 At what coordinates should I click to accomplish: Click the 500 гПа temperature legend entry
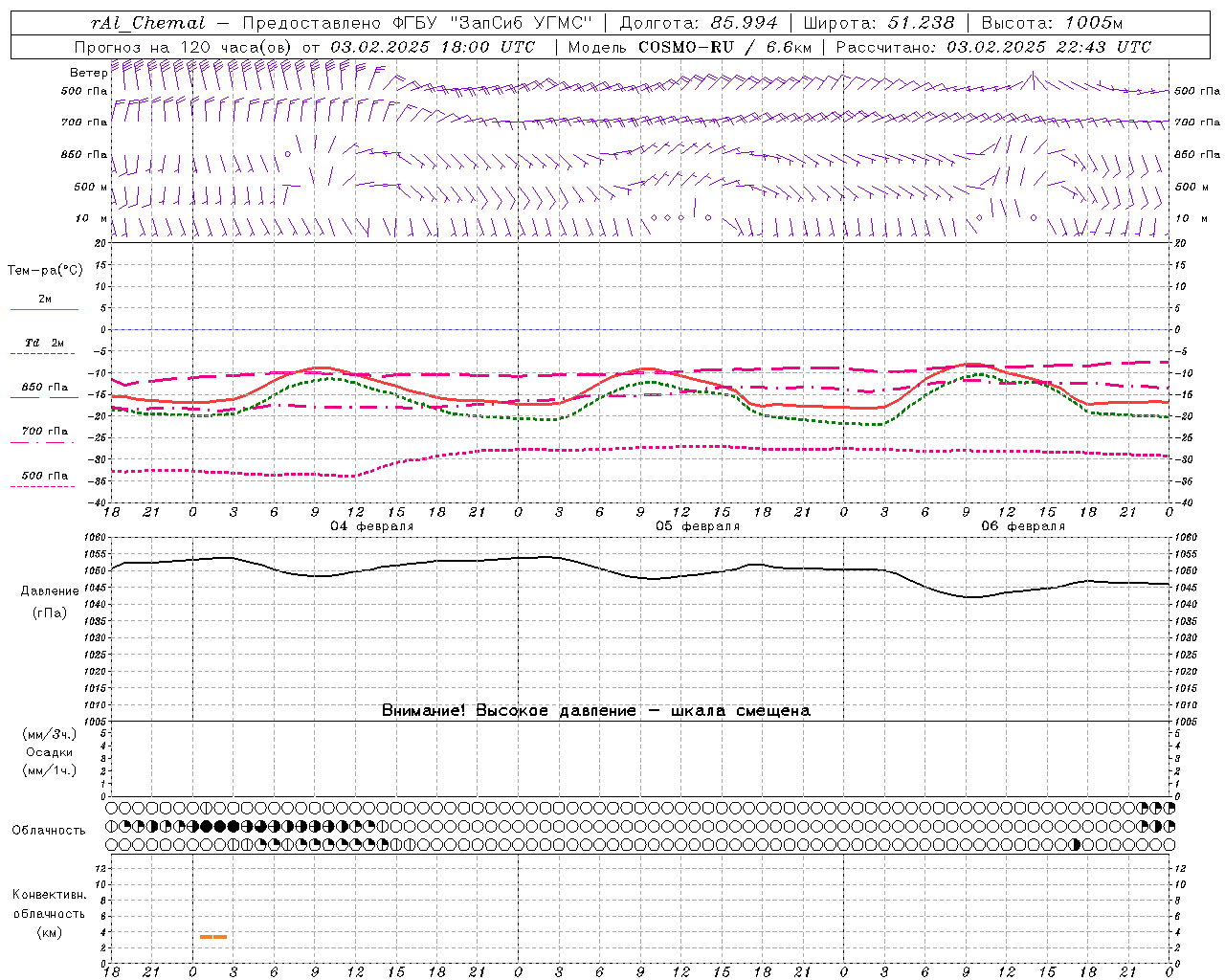44,476
